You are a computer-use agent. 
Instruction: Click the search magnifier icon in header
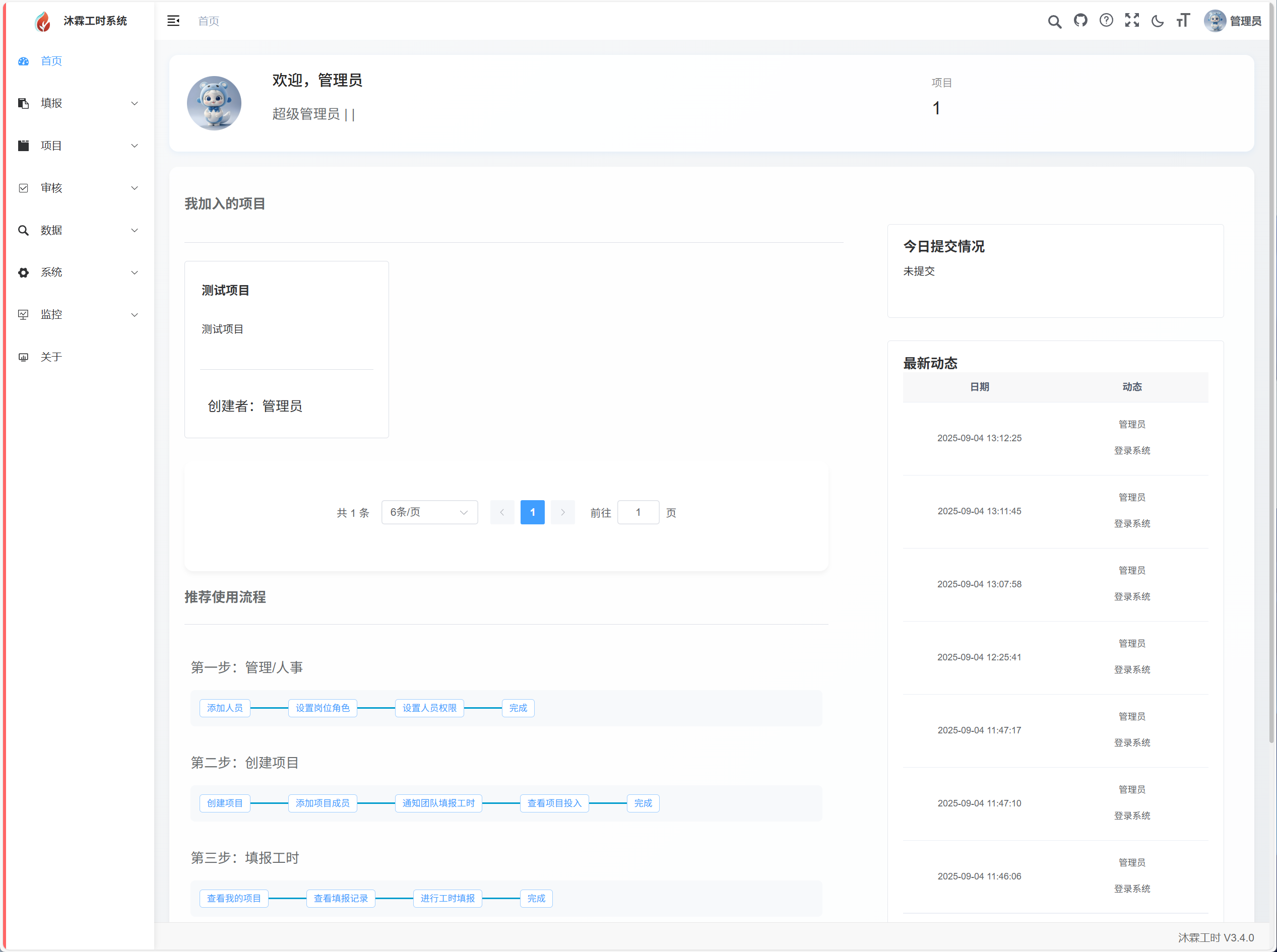(x=1054, y=21)
